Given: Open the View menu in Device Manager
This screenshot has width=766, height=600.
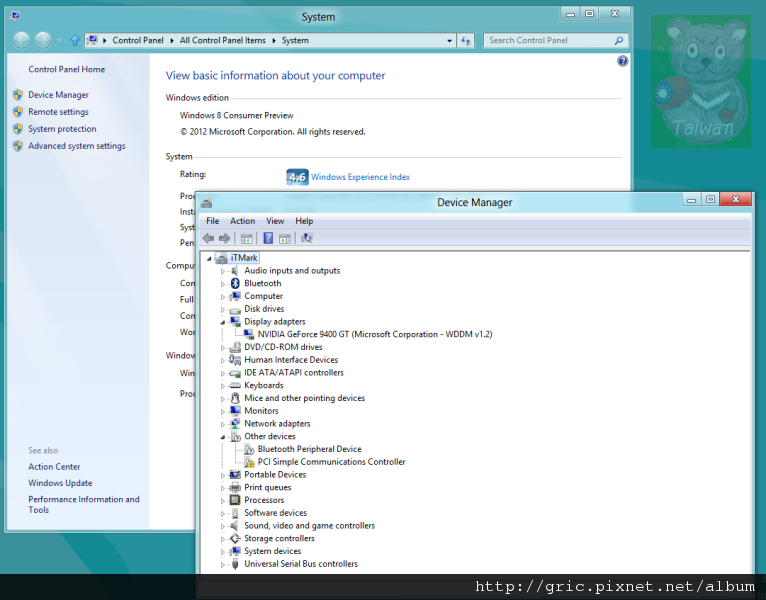Looking at the screenshot, I should click(275, 221).
